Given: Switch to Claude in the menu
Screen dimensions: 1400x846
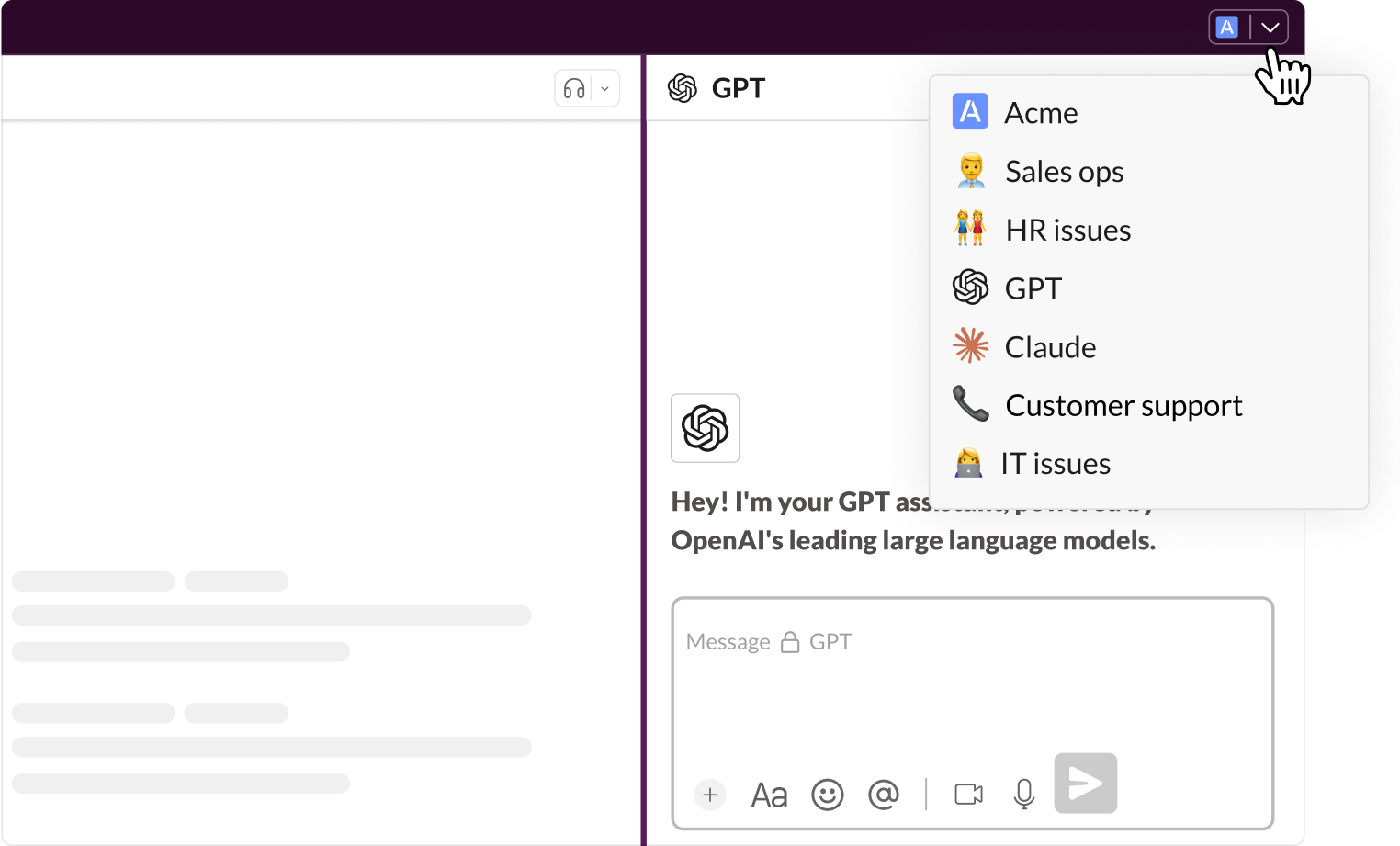Looking at the screenshot, I should tap(1148, 347).
